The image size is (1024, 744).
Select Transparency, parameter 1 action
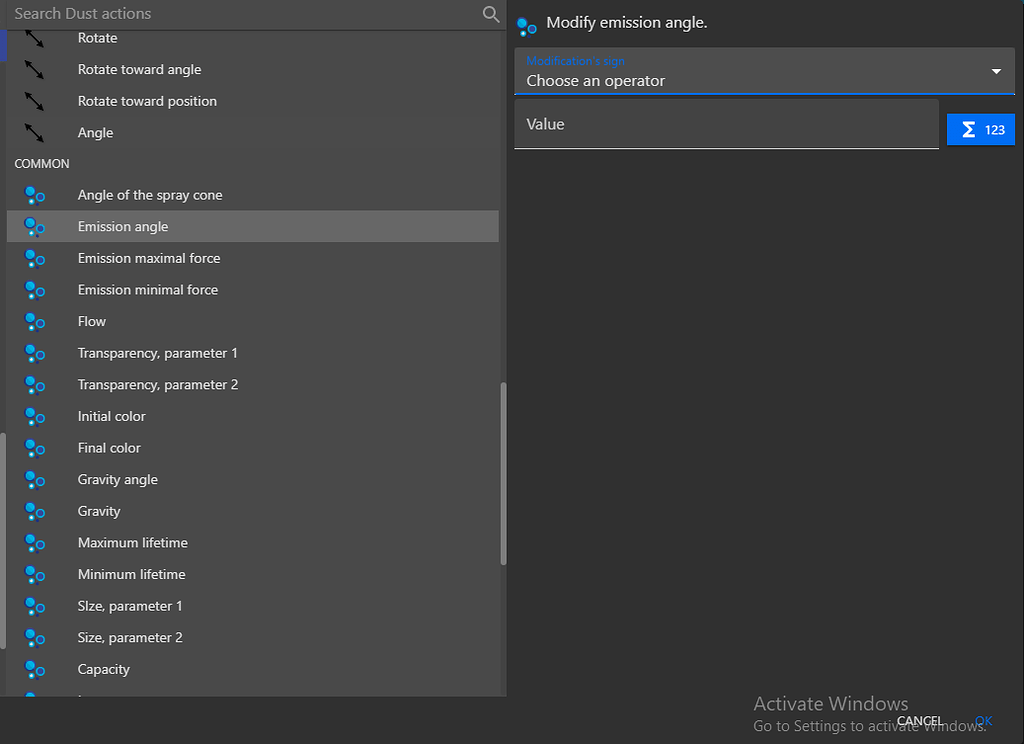pos(253,353)
